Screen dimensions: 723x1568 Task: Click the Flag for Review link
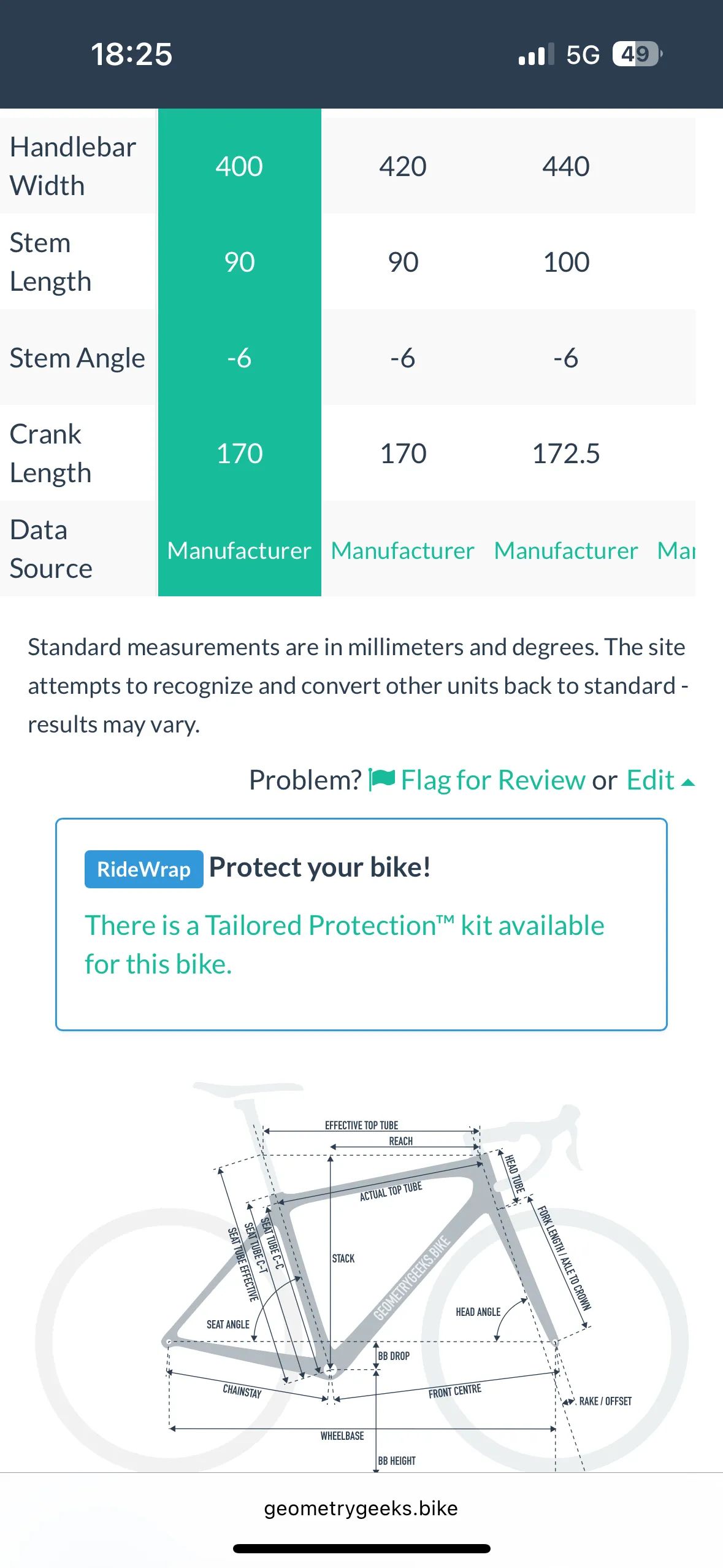pos(493,780)
